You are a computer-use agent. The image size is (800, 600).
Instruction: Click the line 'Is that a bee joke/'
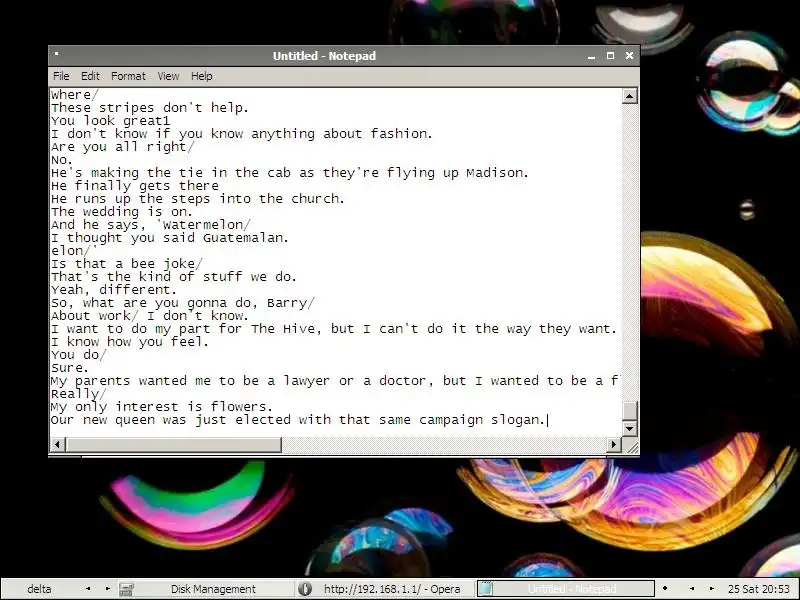127,264
